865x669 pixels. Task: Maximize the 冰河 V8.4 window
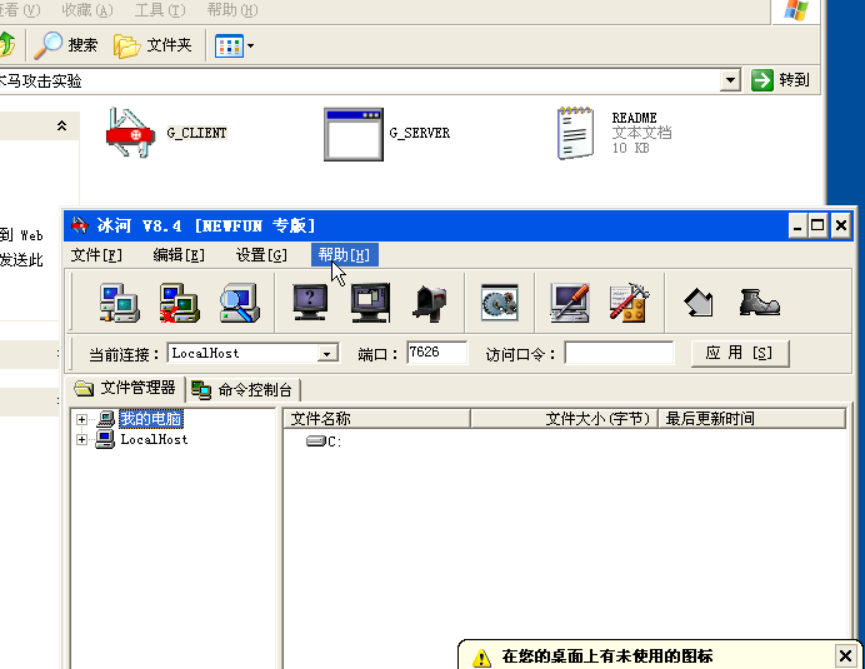[x=818, y=225]
